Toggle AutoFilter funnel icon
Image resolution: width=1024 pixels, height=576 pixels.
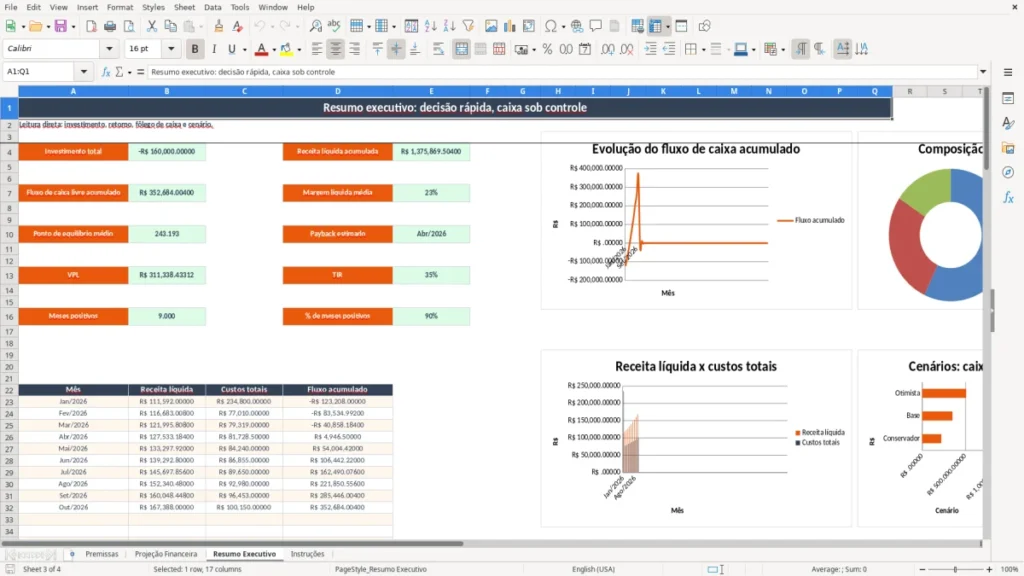[468, 26]
